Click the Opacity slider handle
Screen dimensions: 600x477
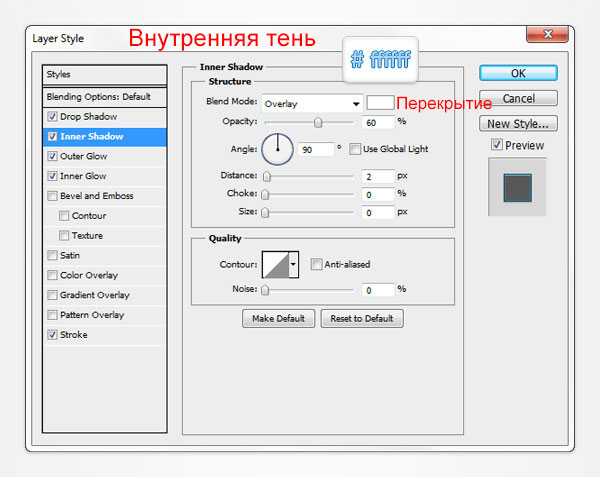[x=318, y=122]
